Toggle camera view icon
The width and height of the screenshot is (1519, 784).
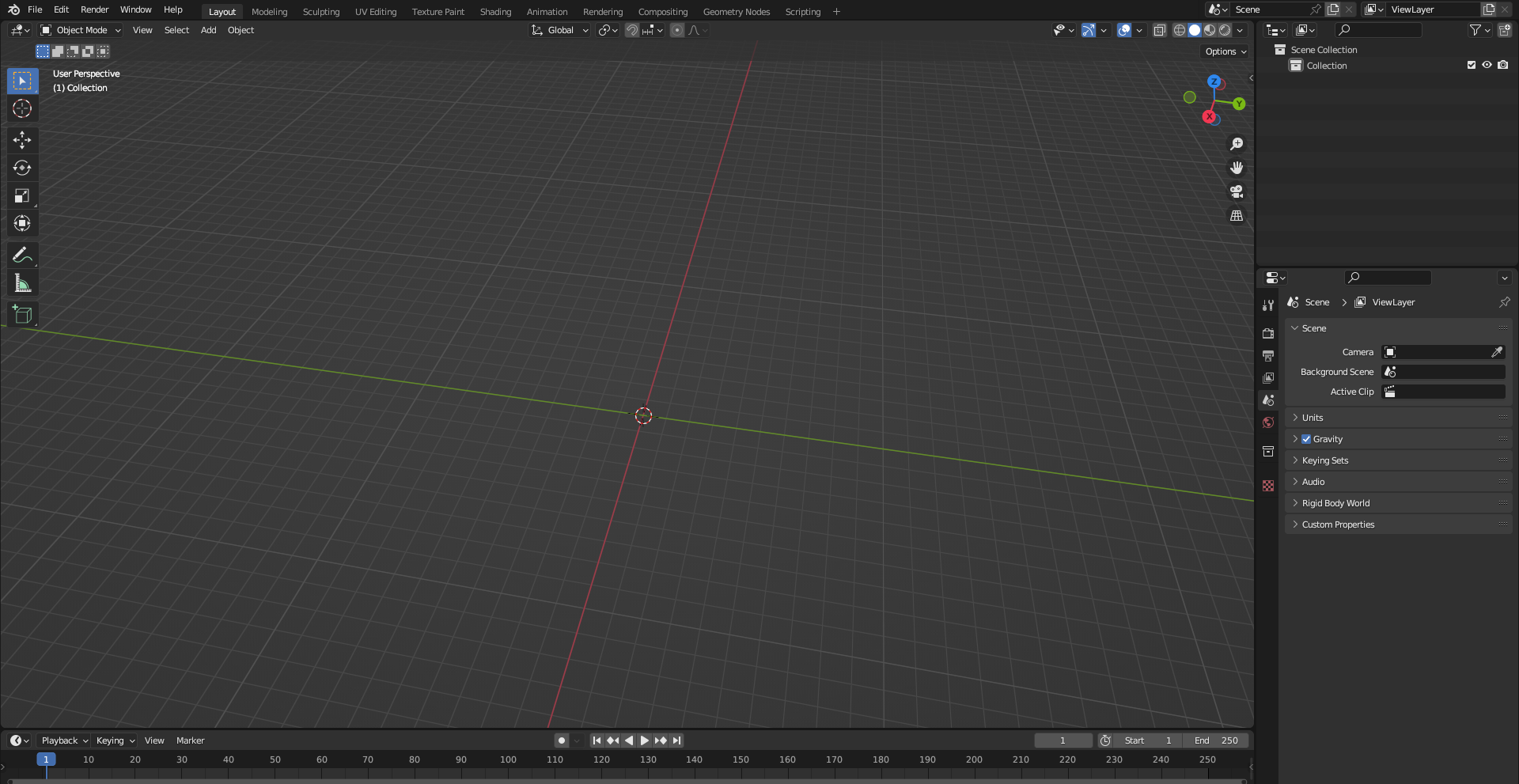1237,191
